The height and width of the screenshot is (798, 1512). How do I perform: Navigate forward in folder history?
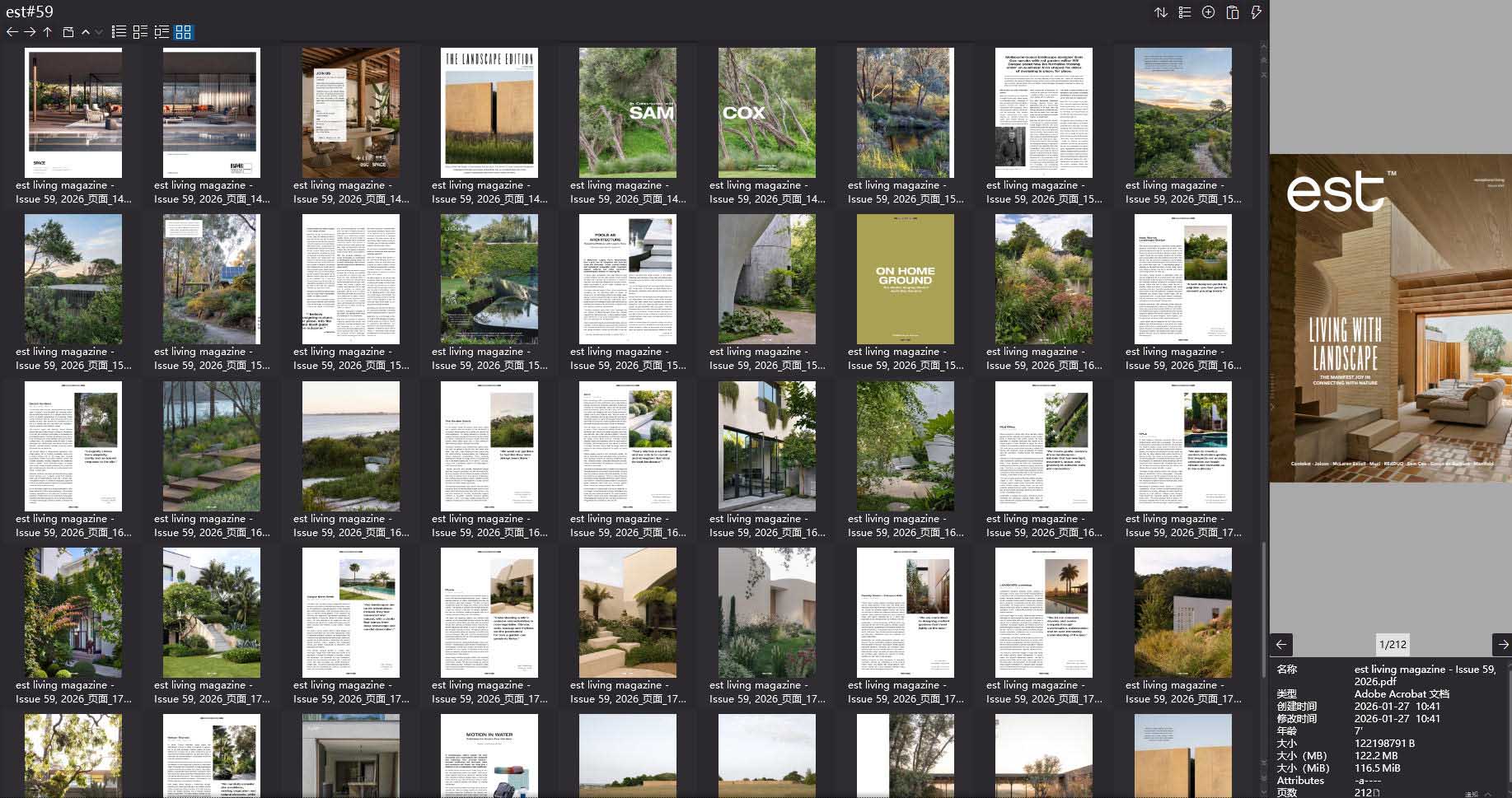30,32
